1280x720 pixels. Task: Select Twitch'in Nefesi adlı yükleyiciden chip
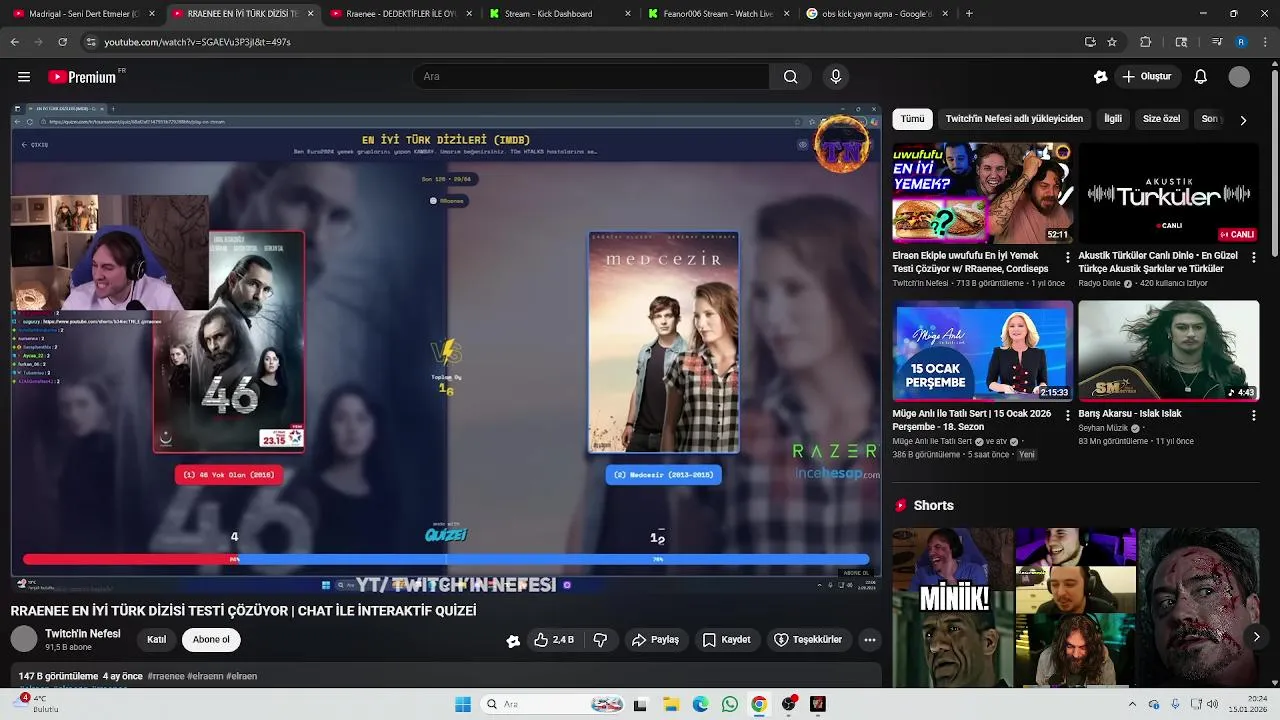point(1014,119)
